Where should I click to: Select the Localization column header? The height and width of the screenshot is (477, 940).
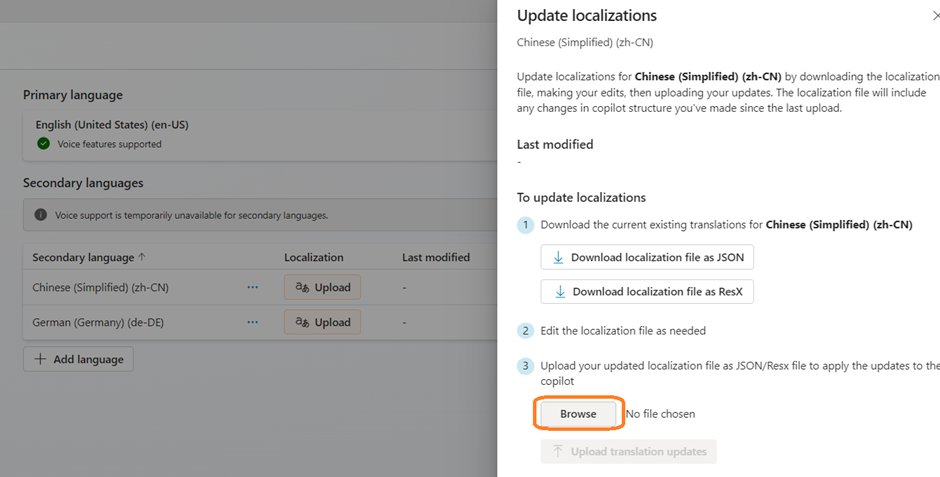[313, 257]
